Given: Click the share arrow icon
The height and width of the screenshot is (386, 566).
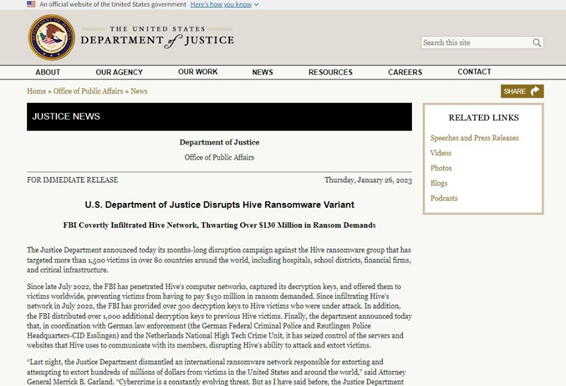Looking at the screenshot, I should tap(535, 91).
